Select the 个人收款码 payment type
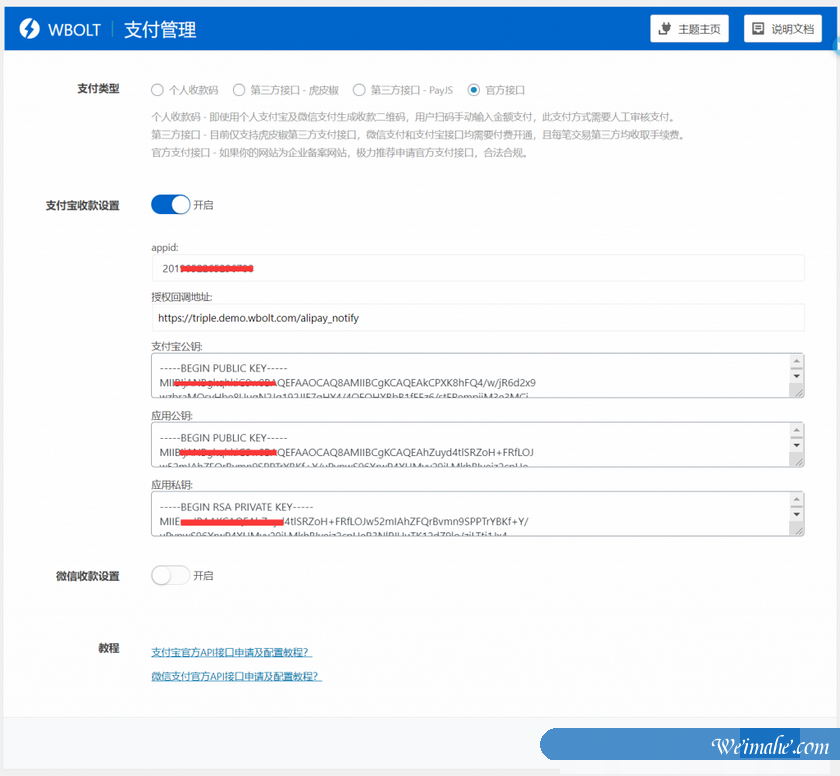 157,89
